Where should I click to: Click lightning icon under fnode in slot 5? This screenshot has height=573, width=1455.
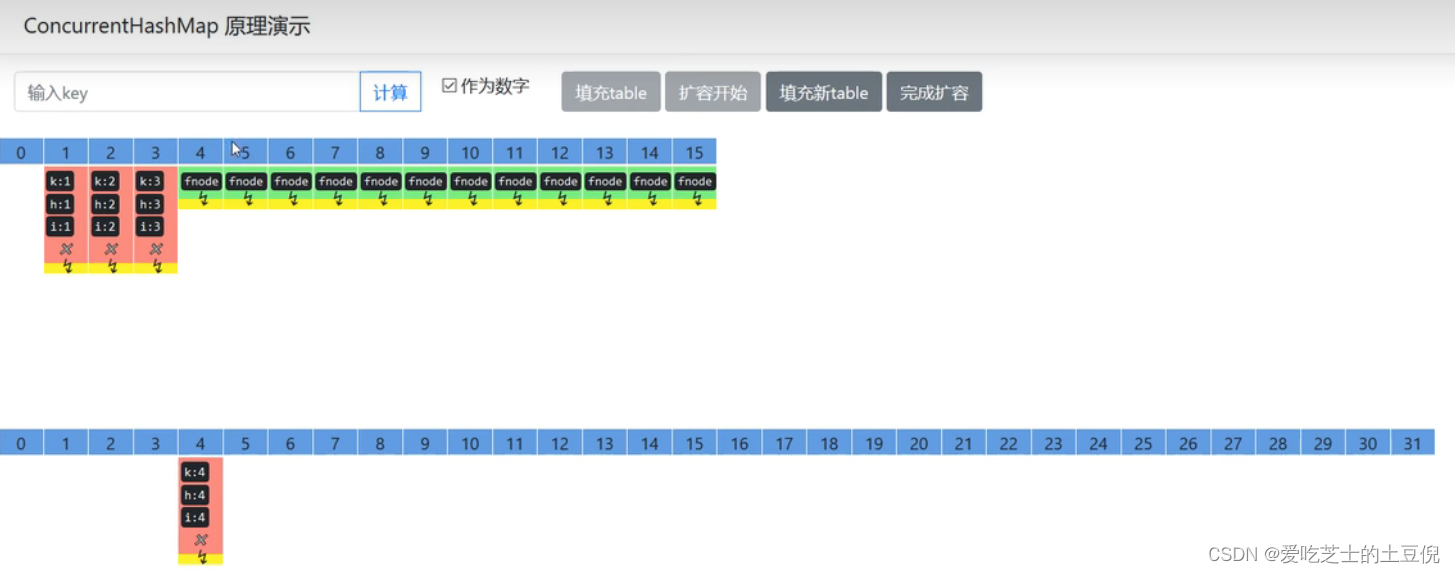pyautogui.click(x=248, y=199)
